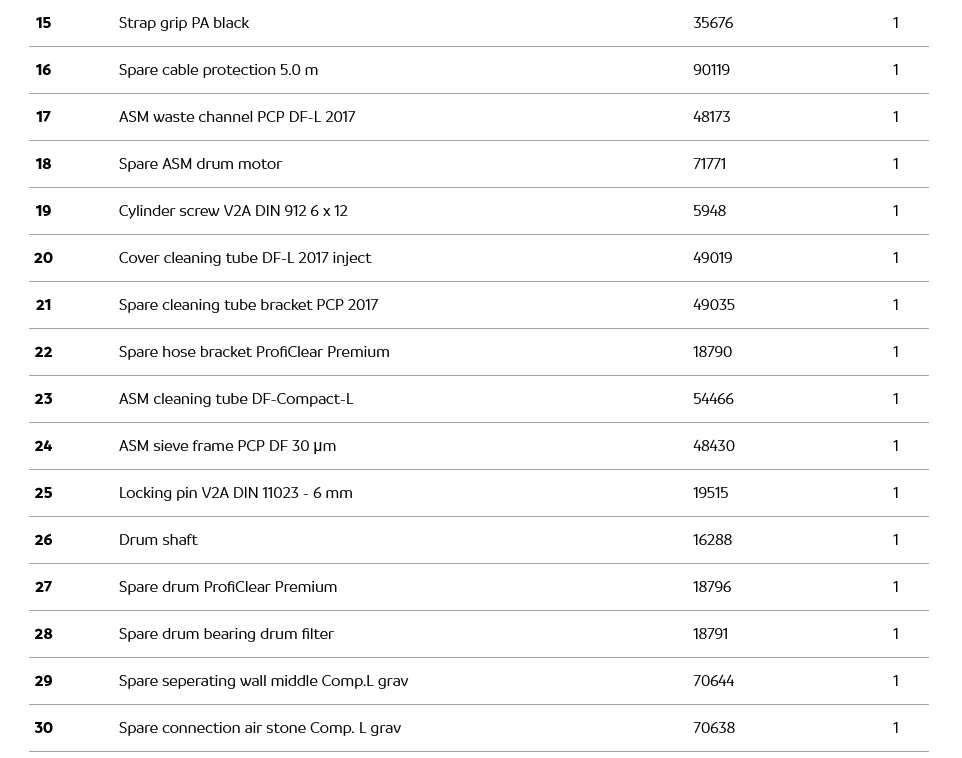Select part number 70638
The height and width of the screenshot is (758, 962).
[x=714, y=728]
